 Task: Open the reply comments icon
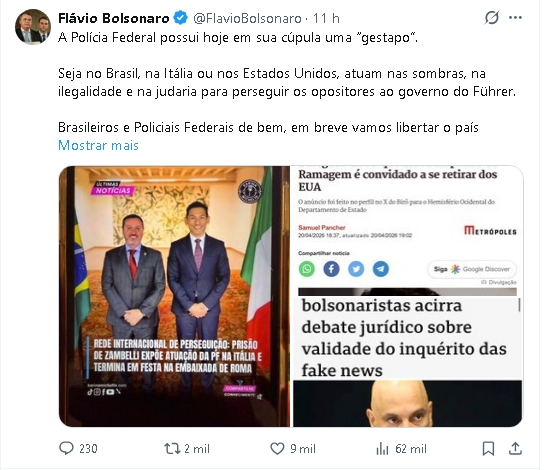(66, 448)
